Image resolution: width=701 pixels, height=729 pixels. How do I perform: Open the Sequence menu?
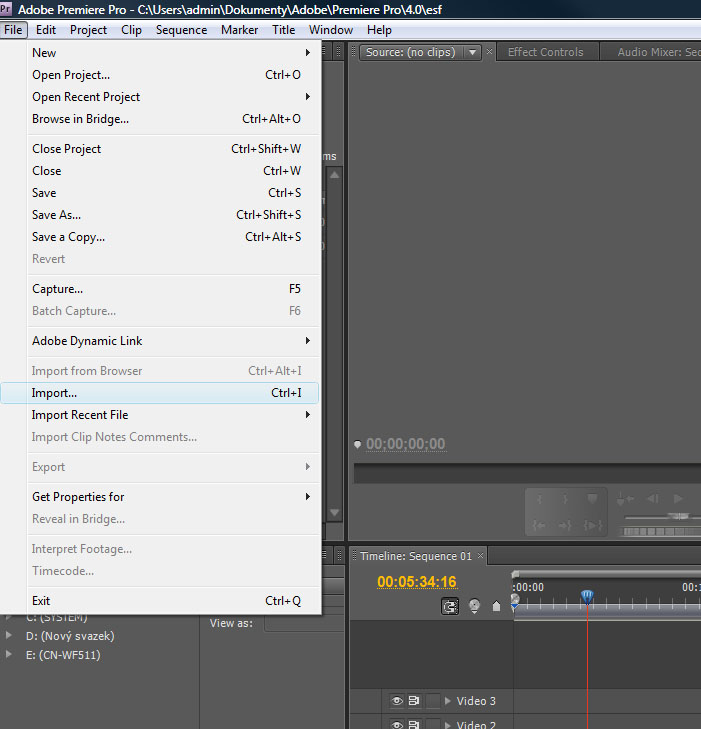[x=181, y=30]
